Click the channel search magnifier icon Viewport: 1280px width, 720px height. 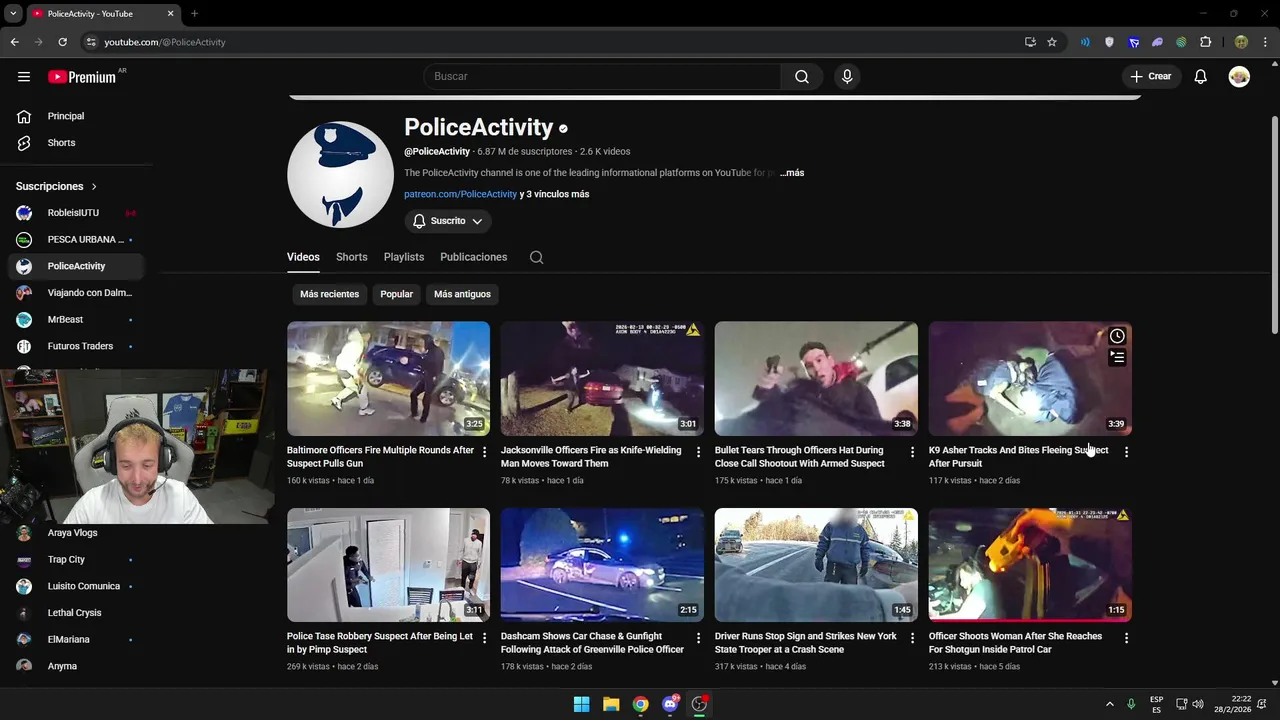click(537, 257)
